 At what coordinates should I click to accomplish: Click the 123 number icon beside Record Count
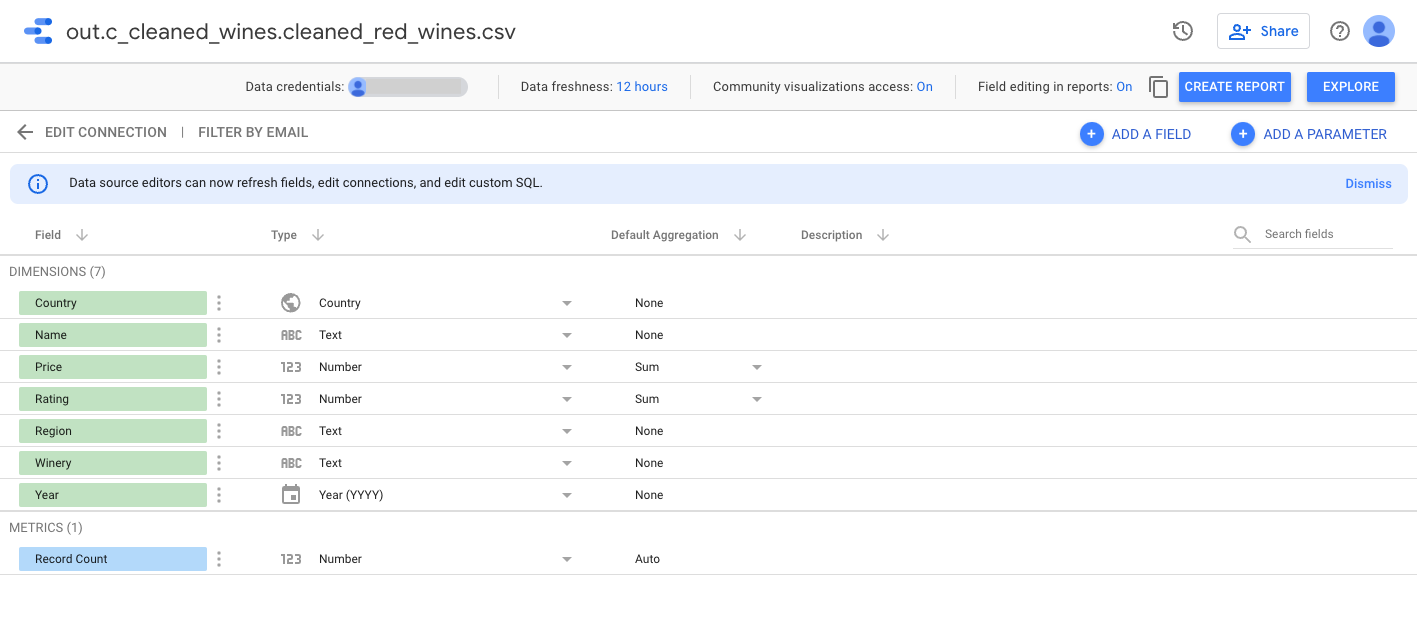tap(291, 558)
